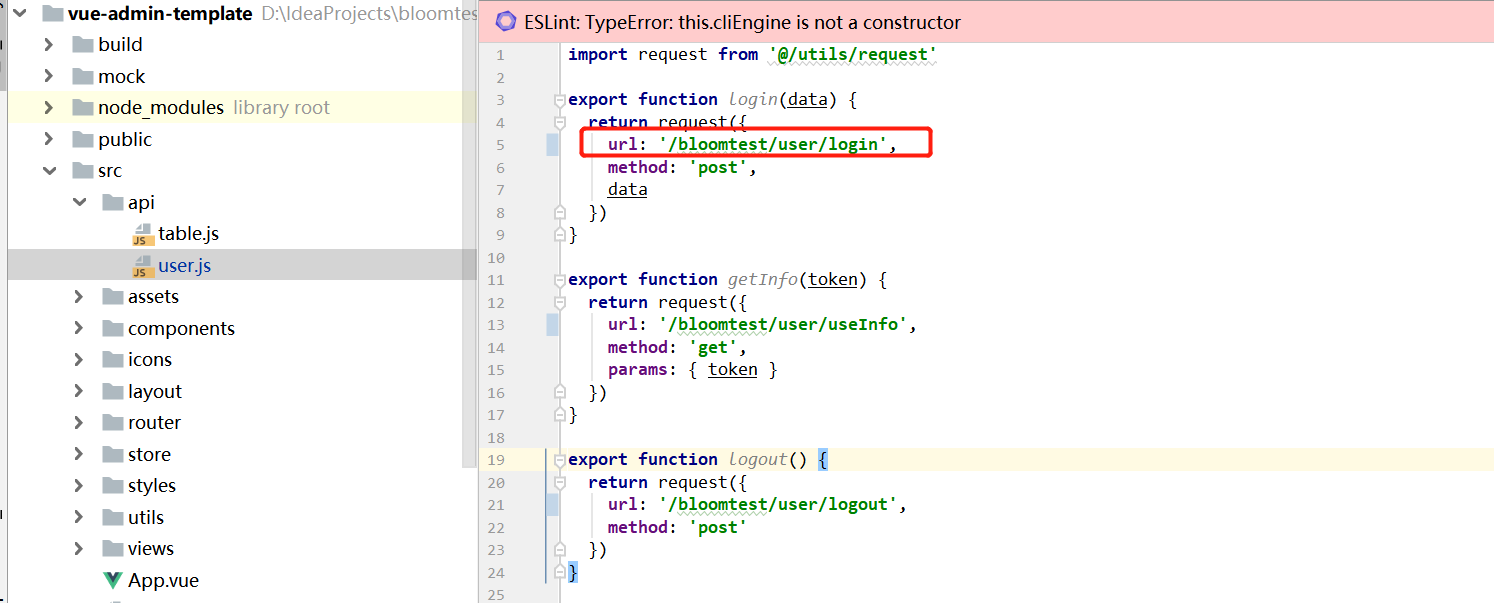Viewport: 1494px width, 603px height.
Task: Click the build folder icon
Action: pyautogui.click(x=82, y=45)
